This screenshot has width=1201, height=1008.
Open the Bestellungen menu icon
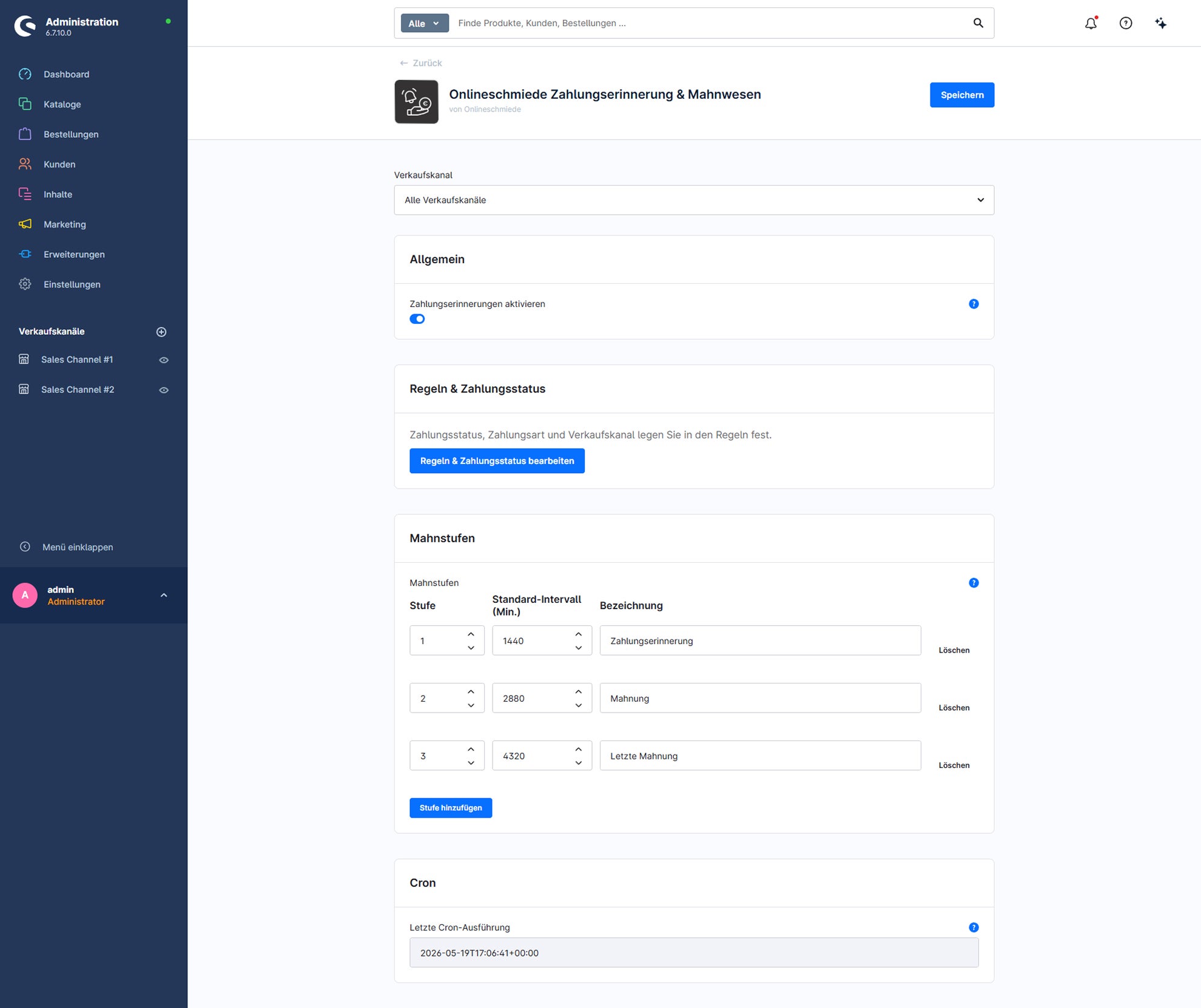(25, 134)
